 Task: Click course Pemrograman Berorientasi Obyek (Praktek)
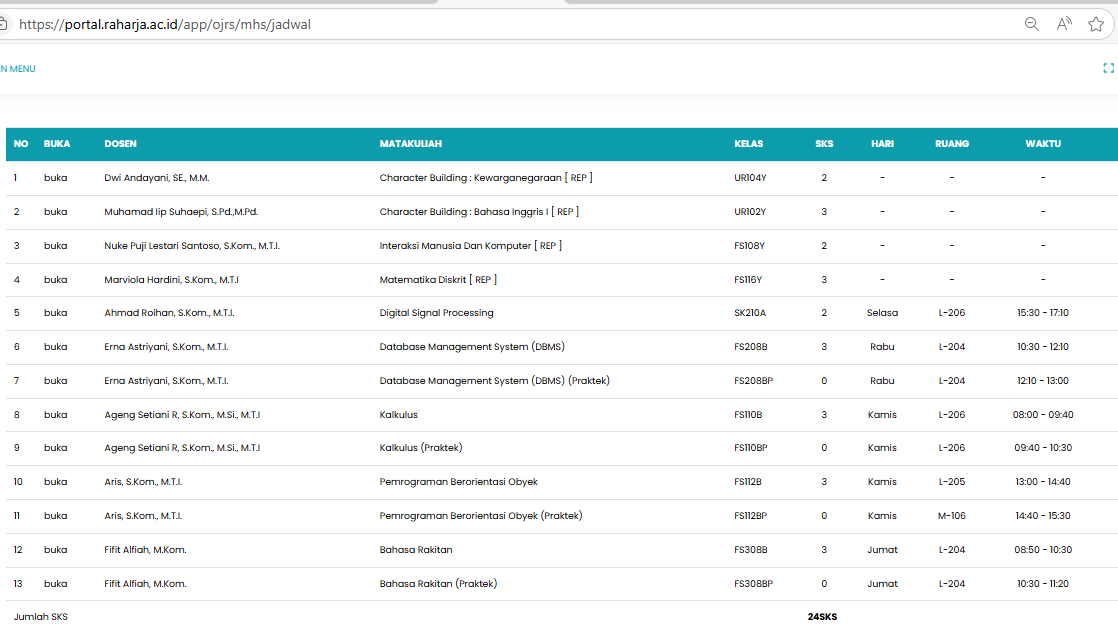click(481, 515)
